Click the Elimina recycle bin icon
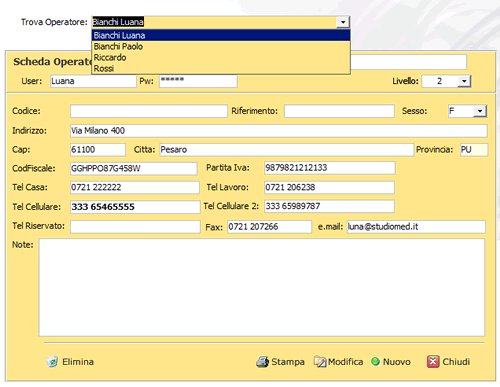This screenshot has width=500, height=387. pos(52,362)
